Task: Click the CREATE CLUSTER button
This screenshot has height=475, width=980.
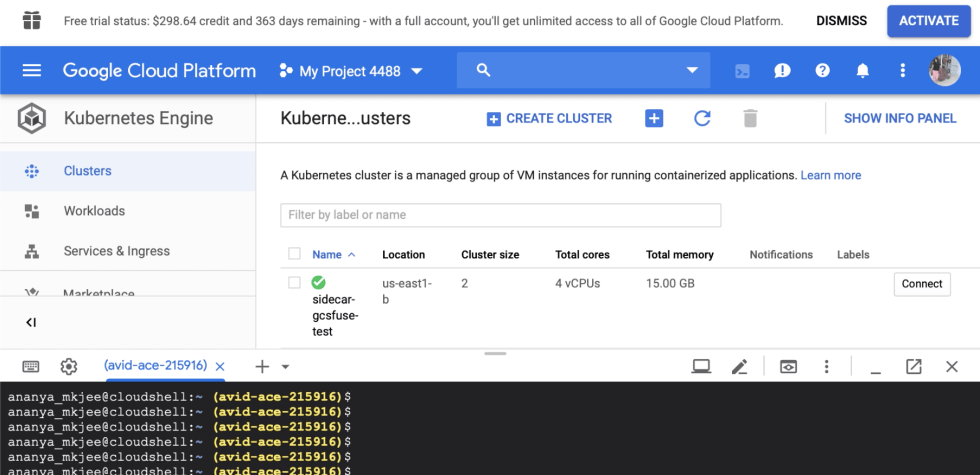Action: tap(549, 118)
